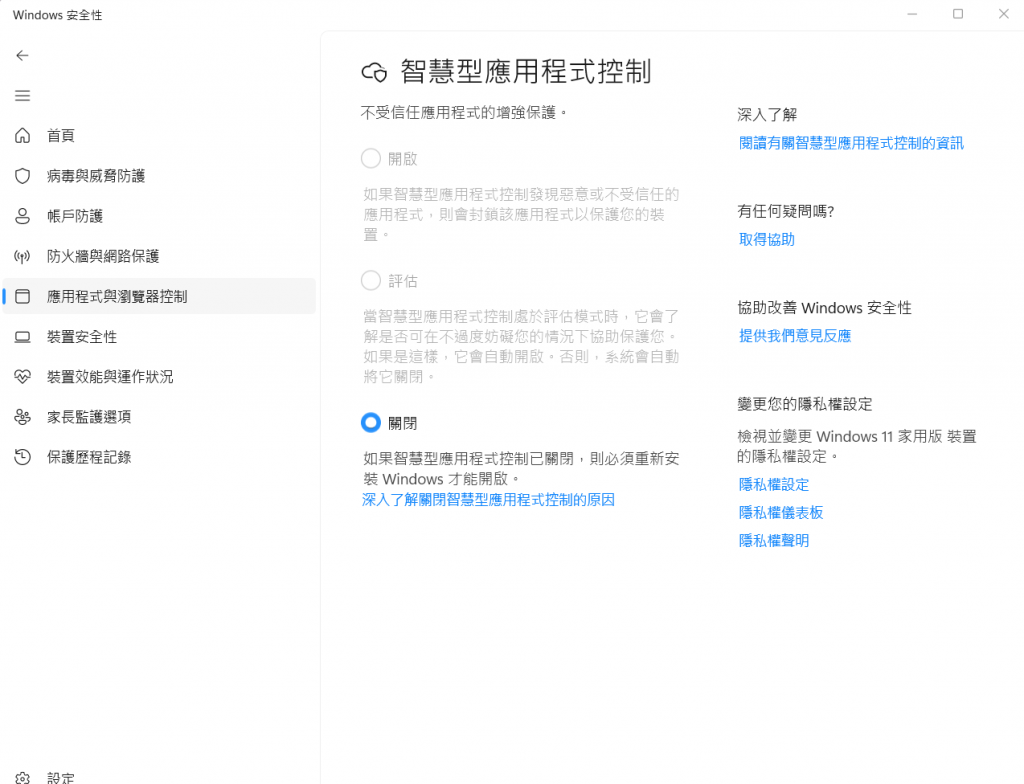
Task: Click the 家長監護選項 family icon
Action: (x=22, y=417)
